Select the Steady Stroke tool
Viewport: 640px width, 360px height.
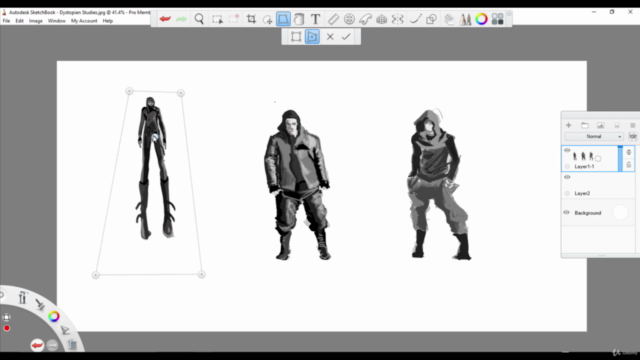(415, 19)
